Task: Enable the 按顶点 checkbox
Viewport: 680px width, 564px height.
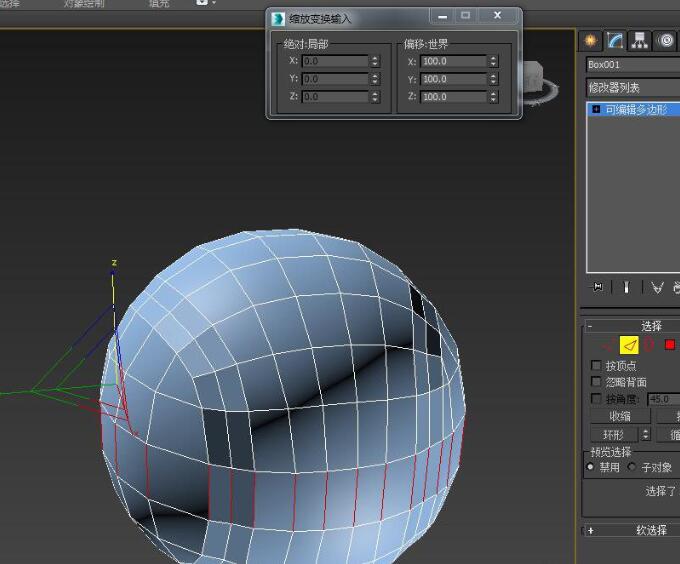Action: 597,366
